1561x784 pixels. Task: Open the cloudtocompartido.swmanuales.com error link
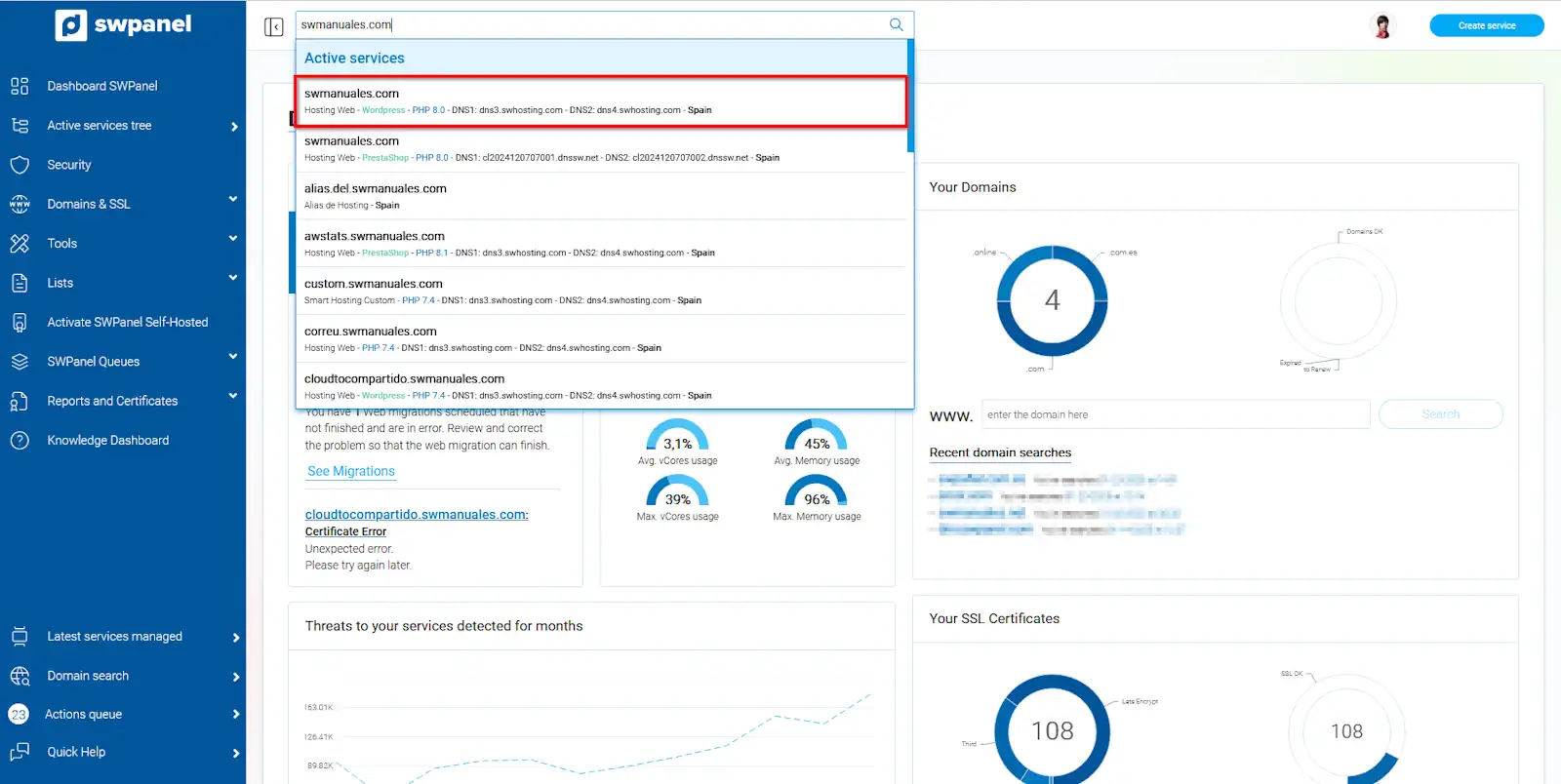pyautogui.click(x=417, y=514)
